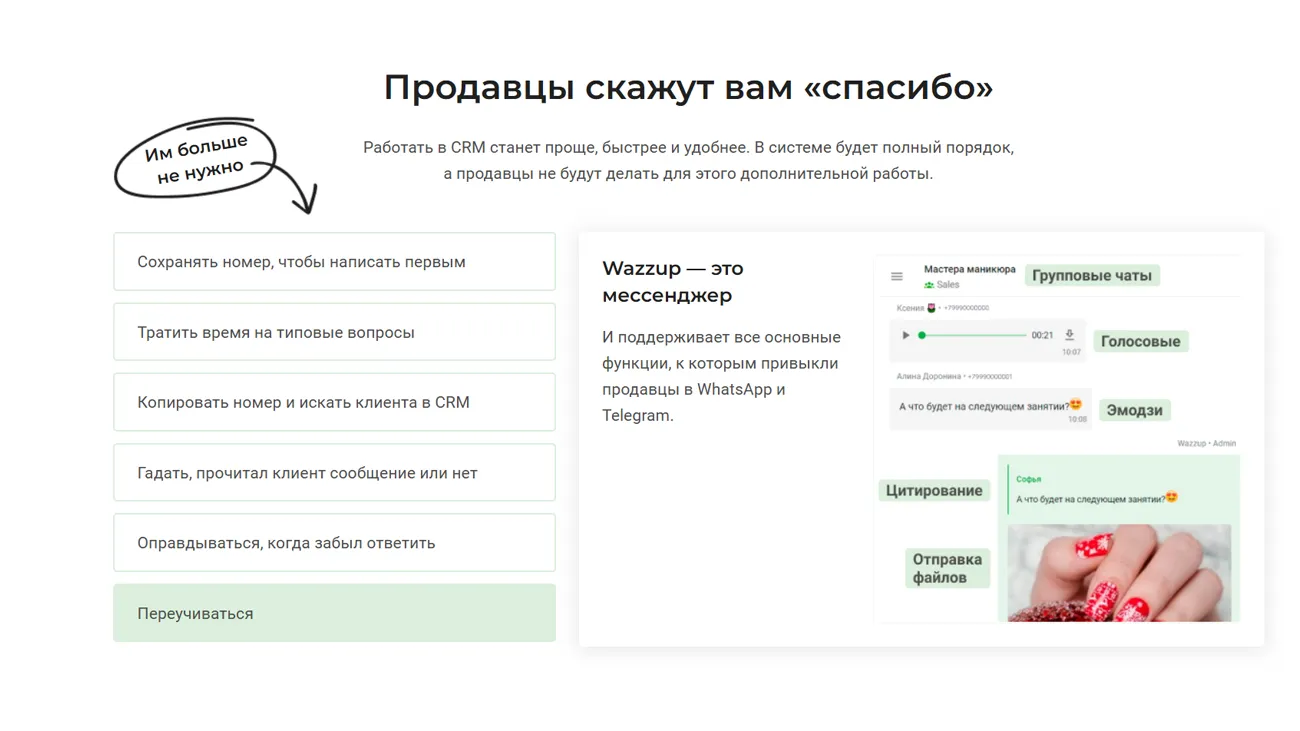This screenshot has height=731, width=1300.
Task: Click the 'Голосовые' label
Action: click(x=1140, y=342)
